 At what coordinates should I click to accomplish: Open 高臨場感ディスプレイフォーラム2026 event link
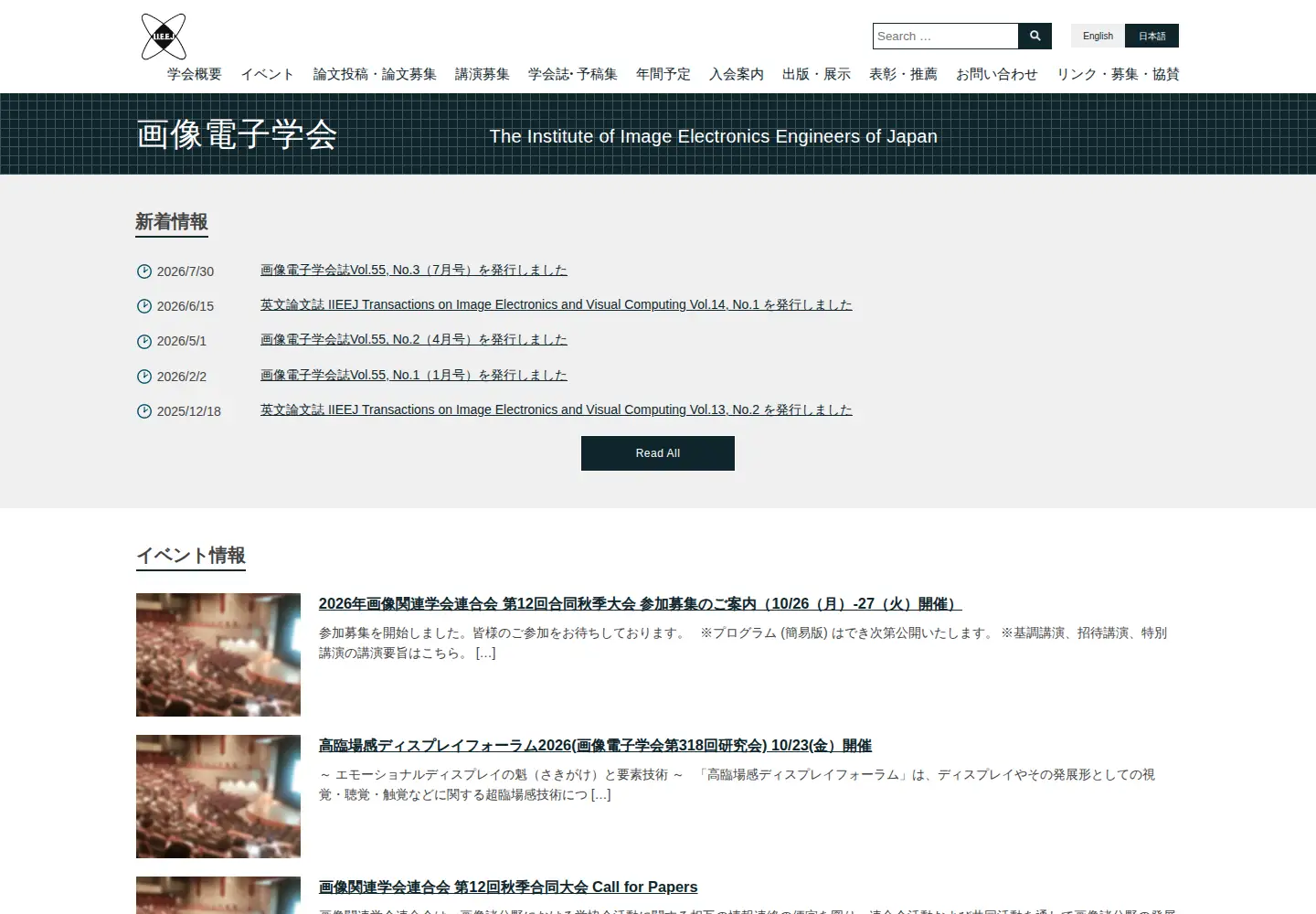595,745
